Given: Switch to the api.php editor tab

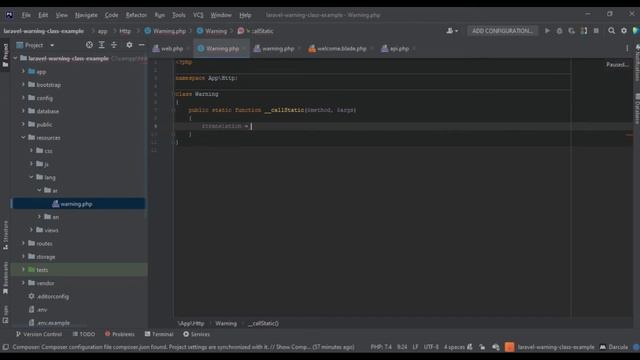Looking at the screenshot, I should click(x=395, y=48).
